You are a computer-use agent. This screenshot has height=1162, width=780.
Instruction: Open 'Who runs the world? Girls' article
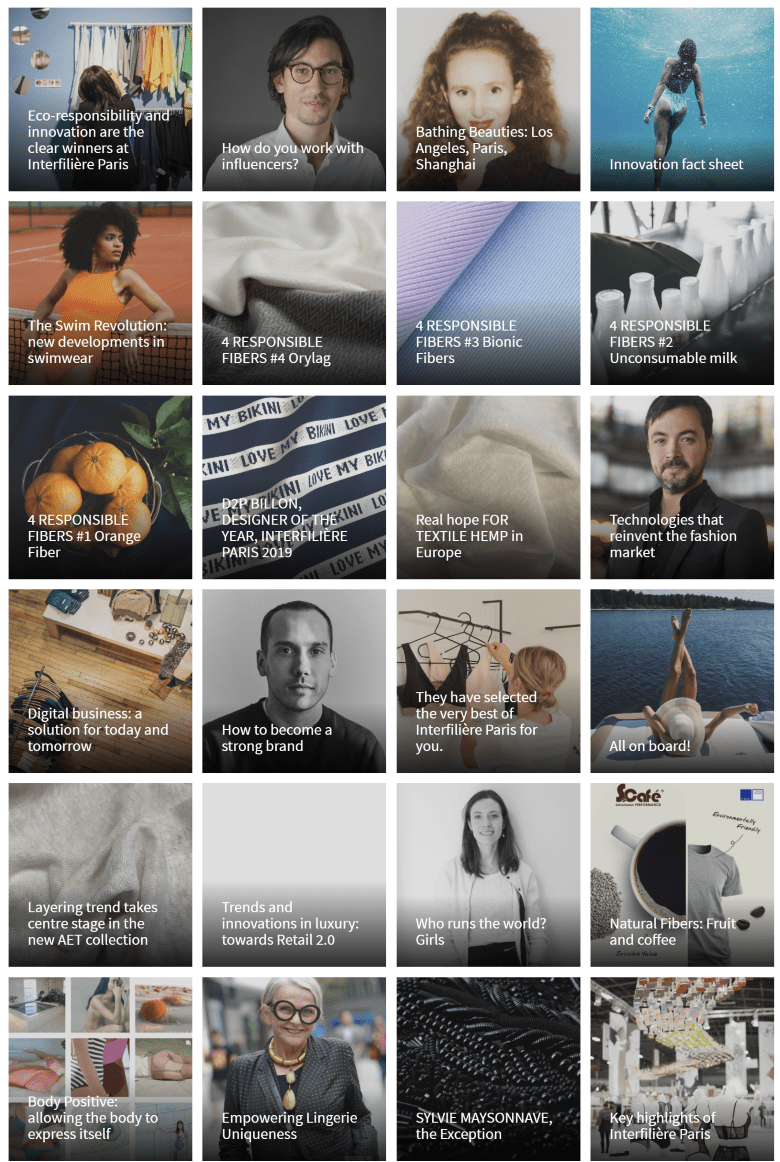(488, 875)
